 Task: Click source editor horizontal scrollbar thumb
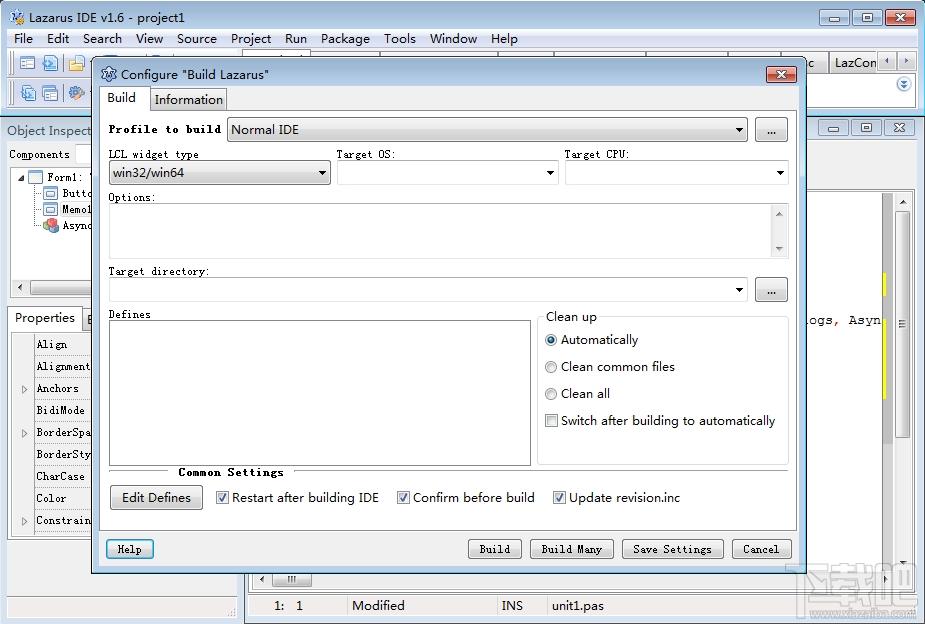pos(291,579)
